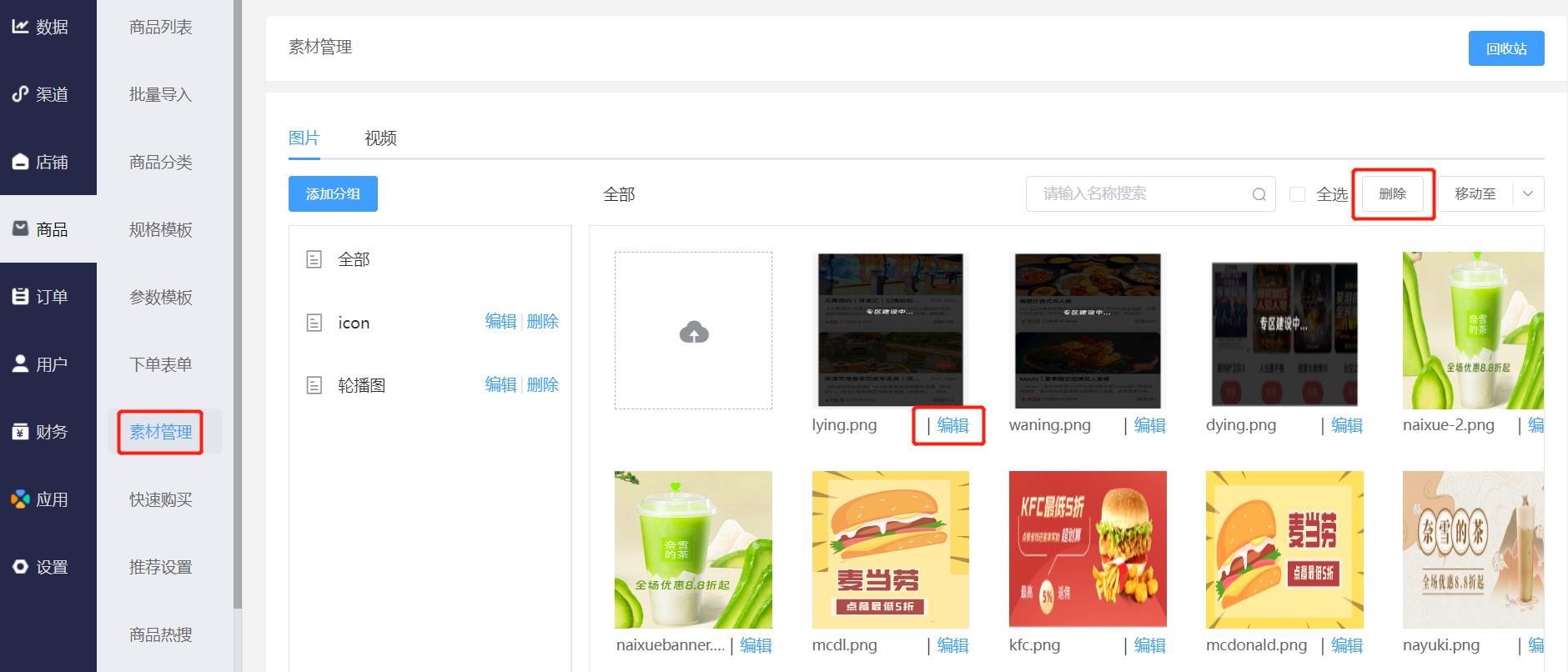Select the naixuebanner thumbnail

(693, 549)
